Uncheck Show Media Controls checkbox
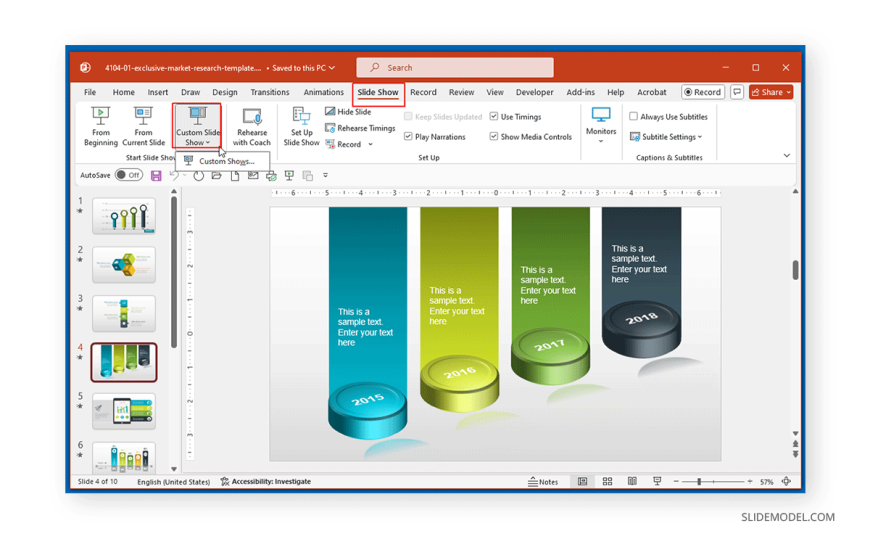The width and height of the screenshot is (870, 539). click(494, 137)
